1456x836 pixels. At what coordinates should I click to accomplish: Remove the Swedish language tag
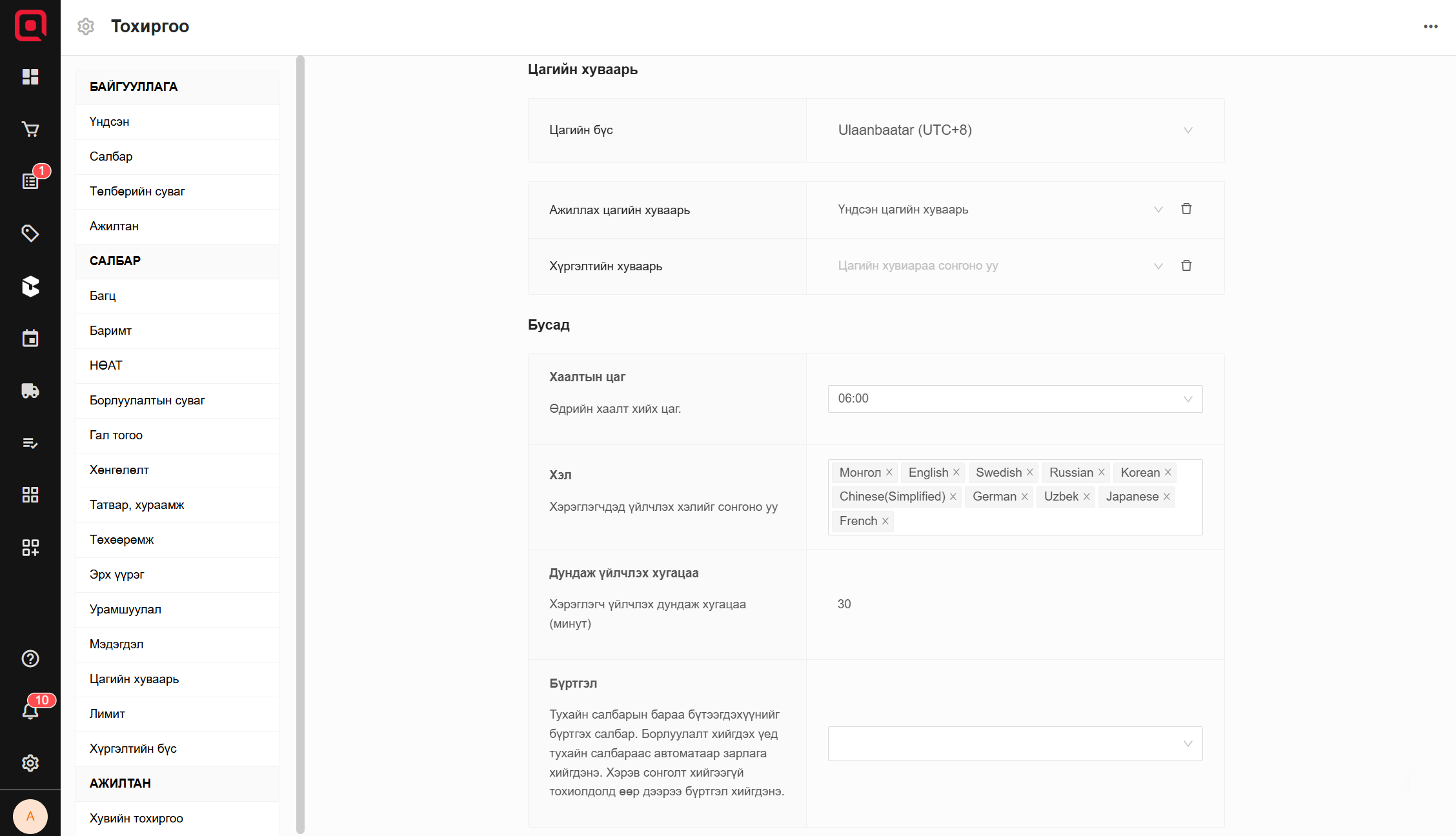[x=1030, y=473]
